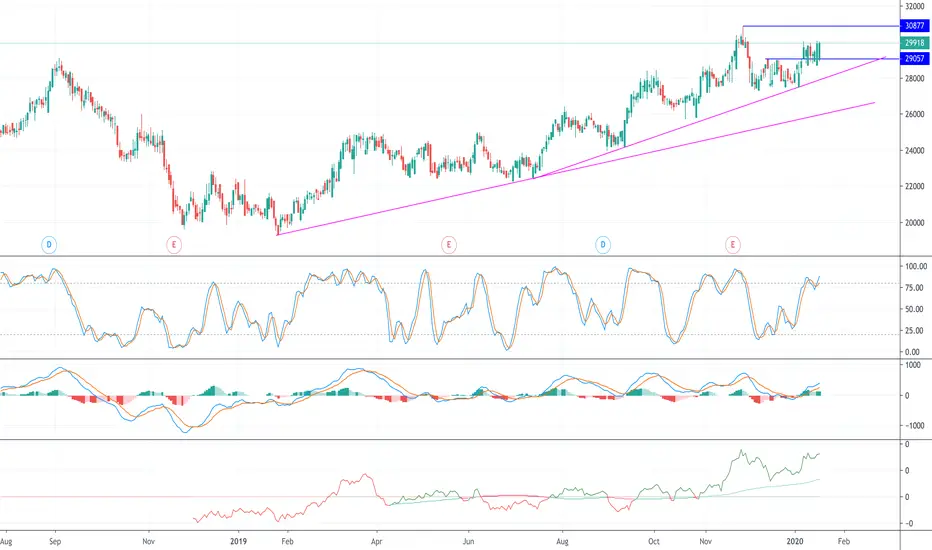This screenshot has width=932, height=550.
Task: Select the blue 29057 price label
Action: (914, 58)
